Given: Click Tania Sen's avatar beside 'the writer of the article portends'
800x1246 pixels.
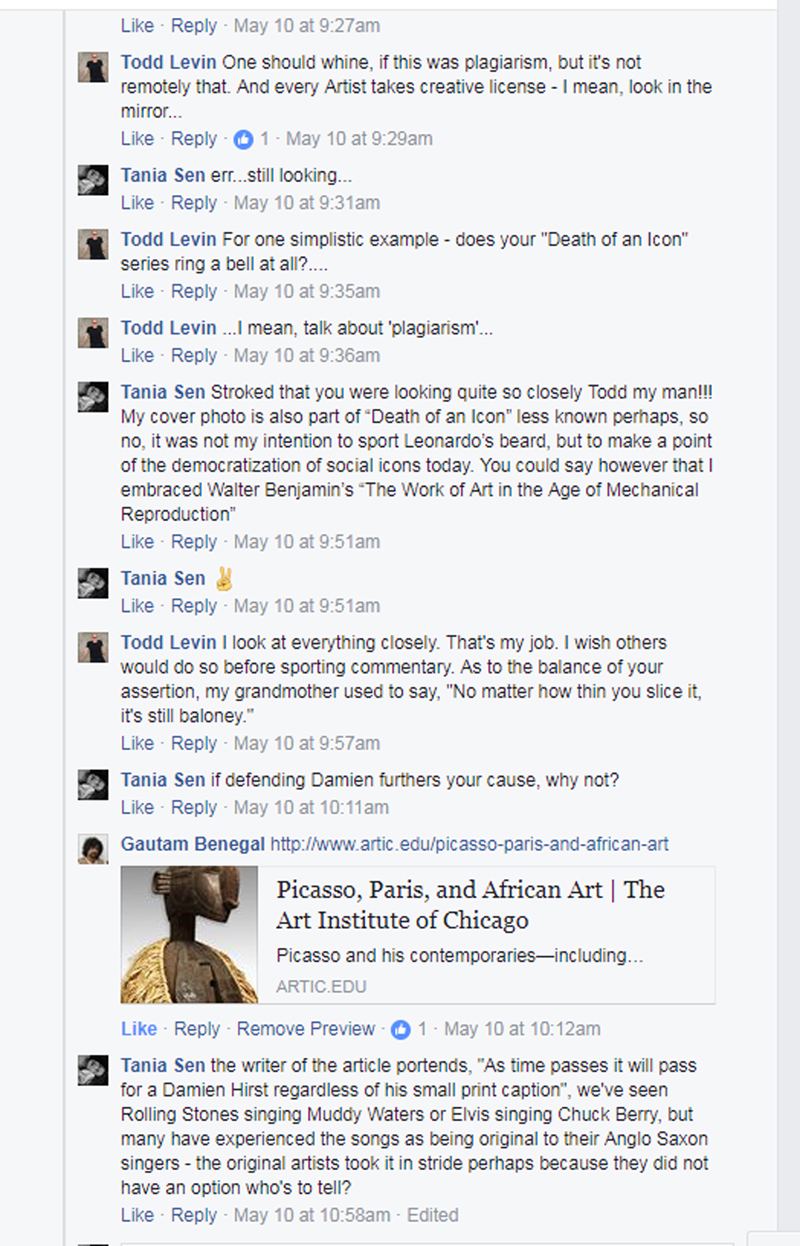Looking at the screenshot, I should (93, 1071).
